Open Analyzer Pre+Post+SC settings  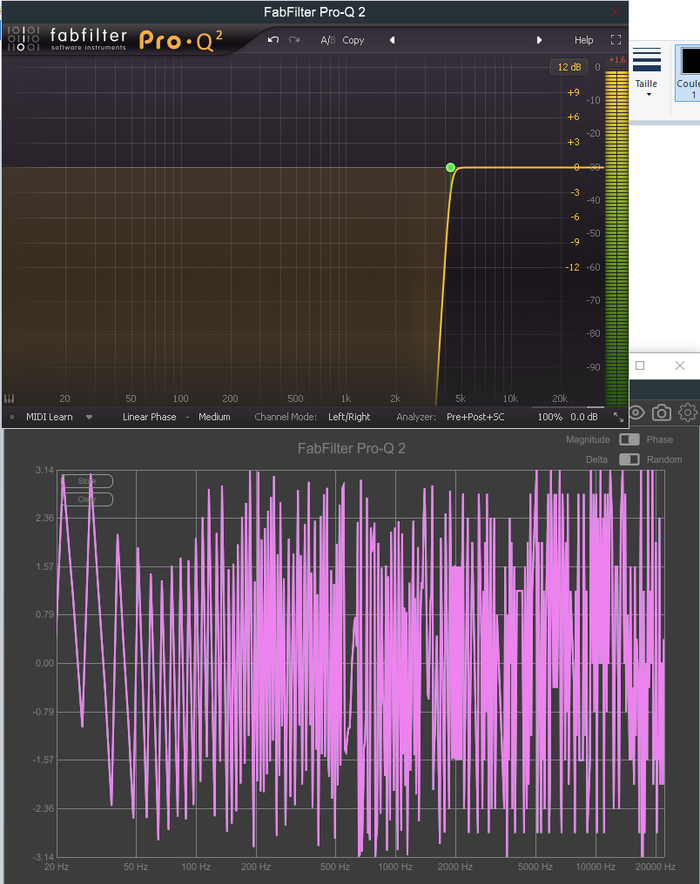click(x=475, y=417)
